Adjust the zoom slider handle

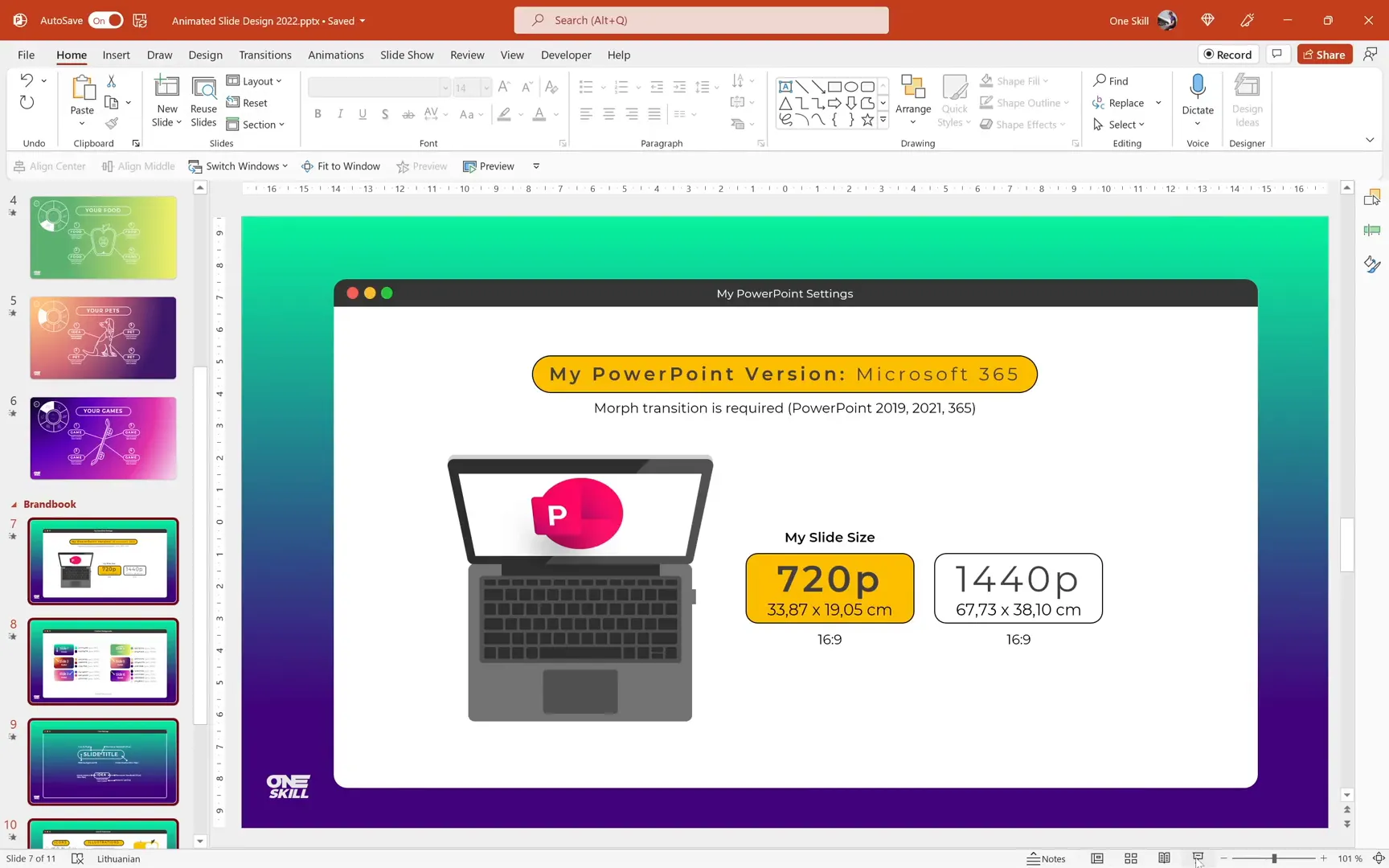pyautogui.click(x=1274, y=858)
